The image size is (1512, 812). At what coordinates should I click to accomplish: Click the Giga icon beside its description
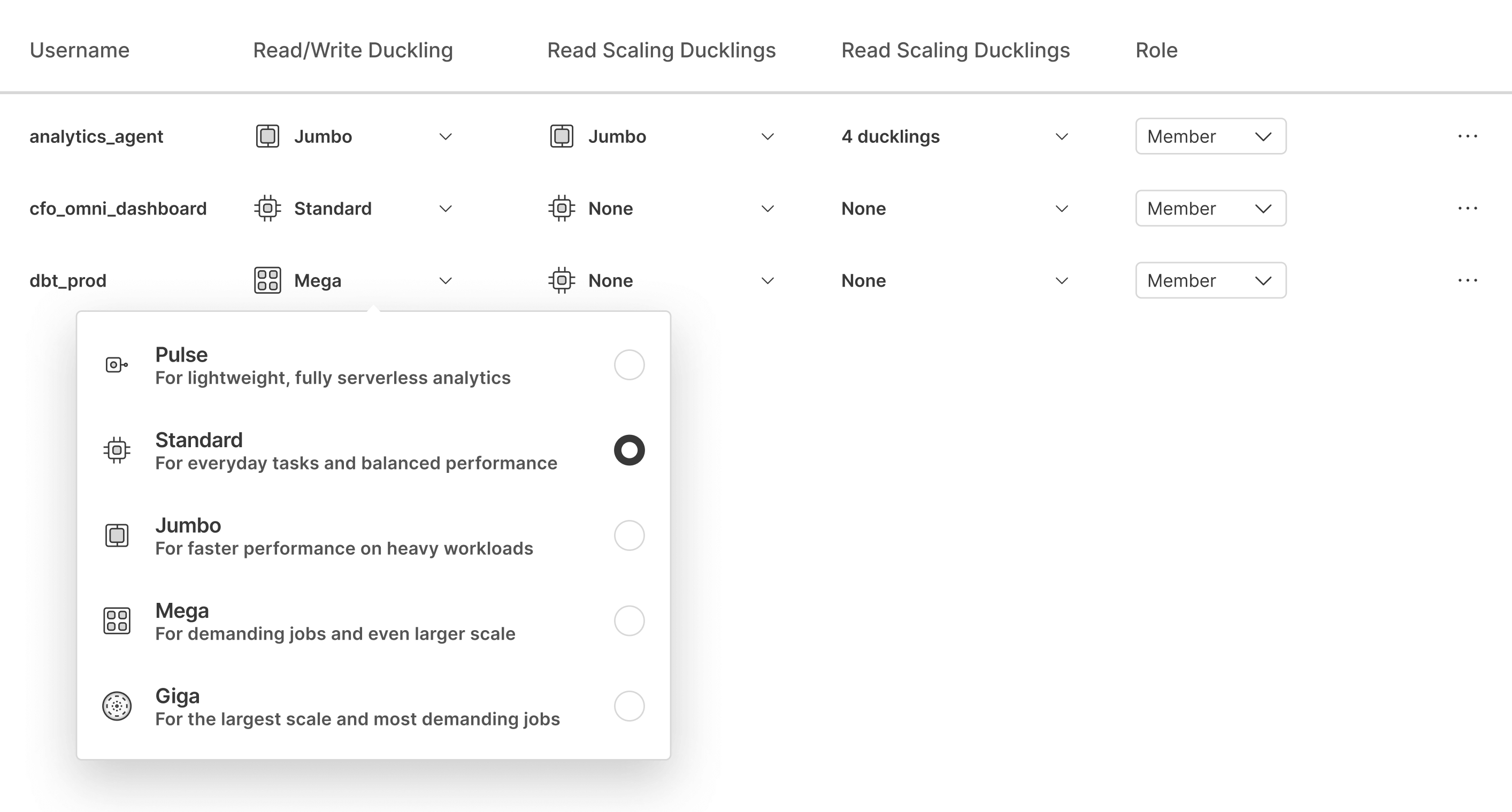point(117,706)
